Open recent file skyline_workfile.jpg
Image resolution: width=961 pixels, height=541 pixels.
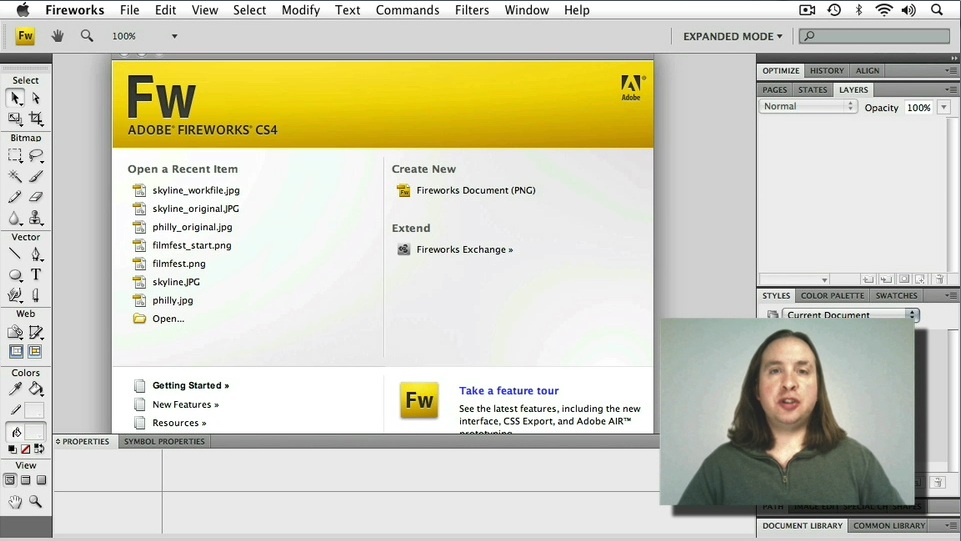(196, 191)
